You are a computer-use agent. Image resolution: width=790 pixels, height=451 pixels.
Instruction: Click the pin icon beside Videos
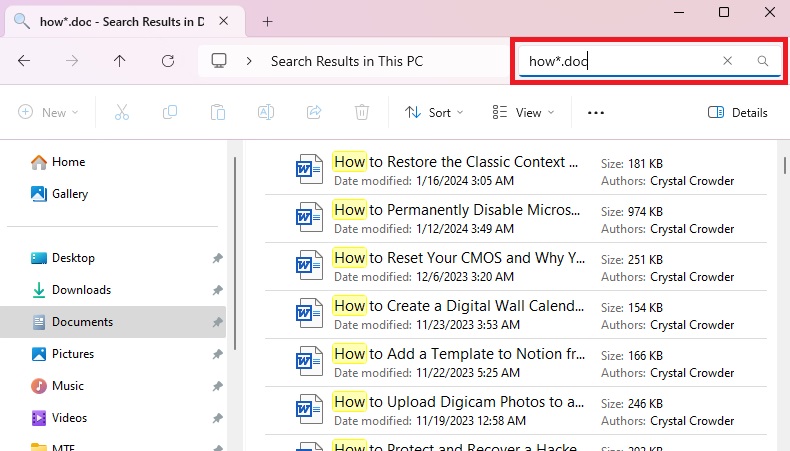[x=217, y=418]
